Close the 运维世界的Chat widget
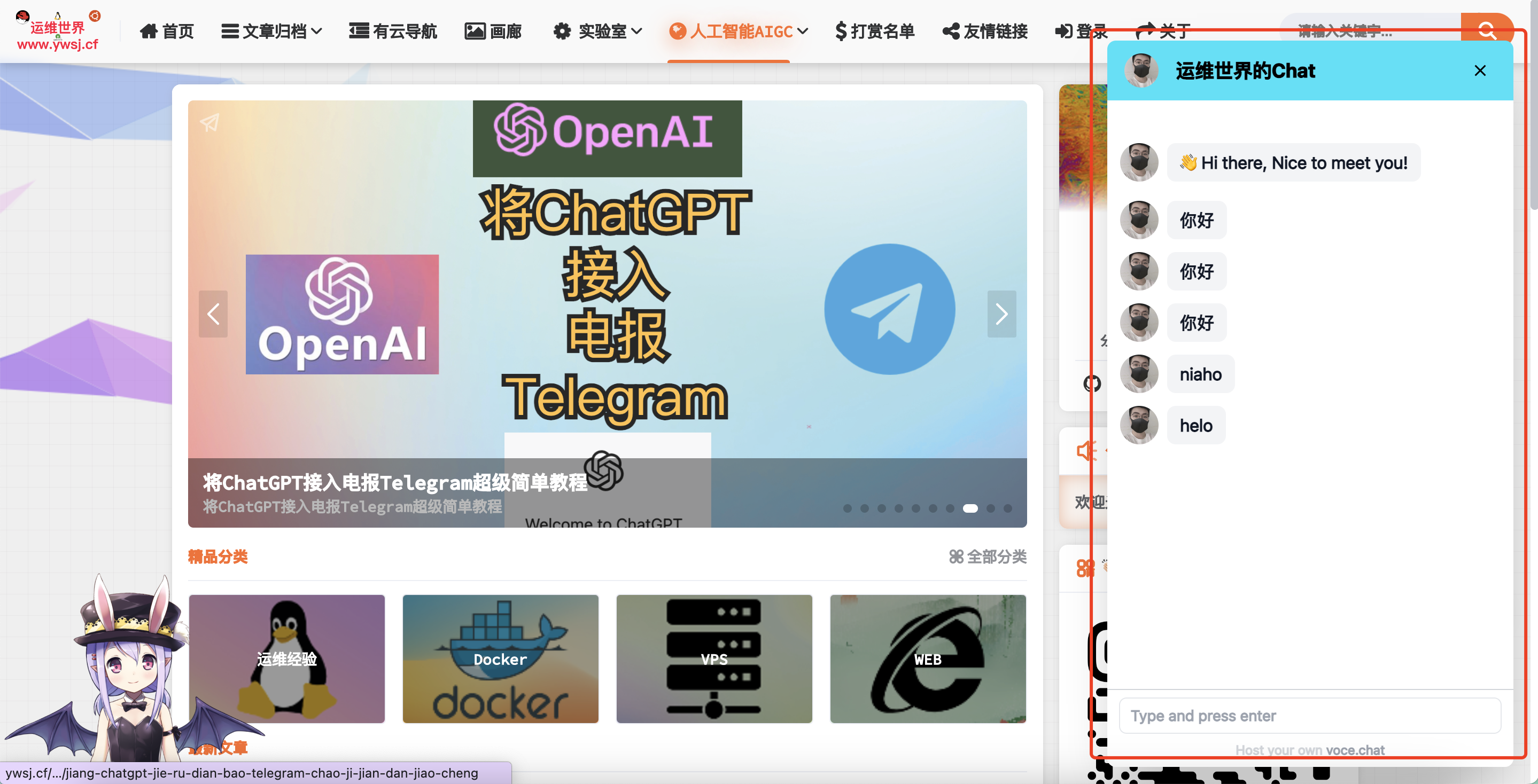The width and height of the screenshot is (1538, 784). click(x=1480, y=71)
